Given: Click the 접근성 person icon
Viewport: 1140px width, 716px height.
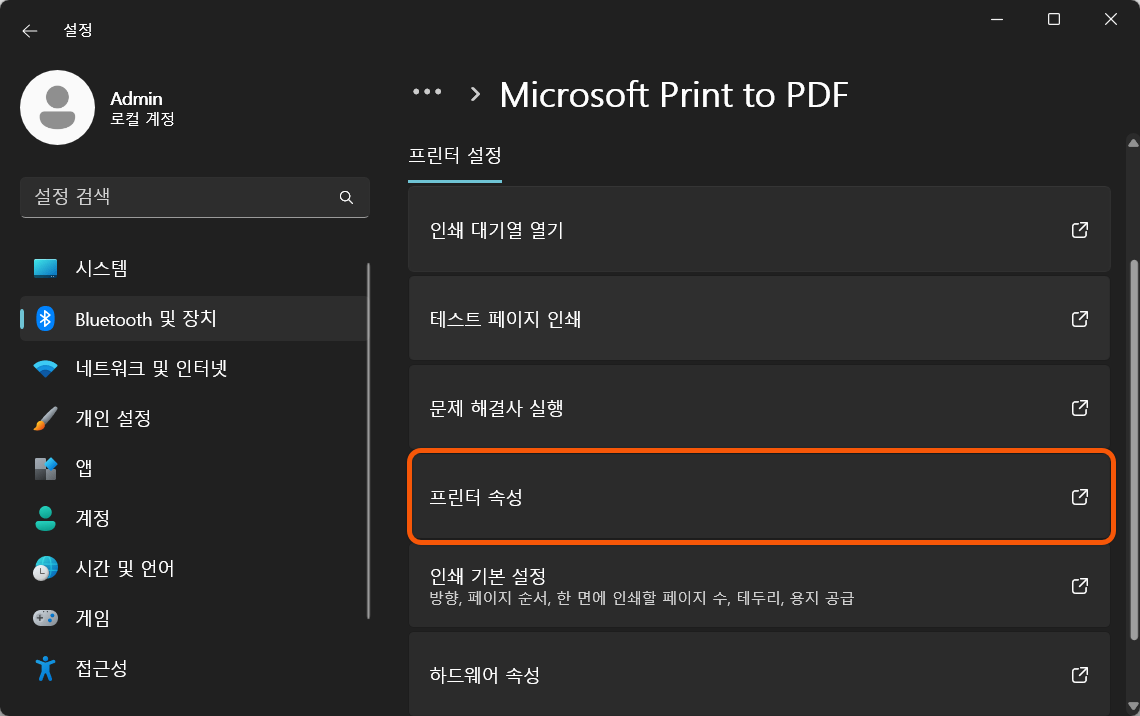Looking at the screenshot, I should coord(47,668).
